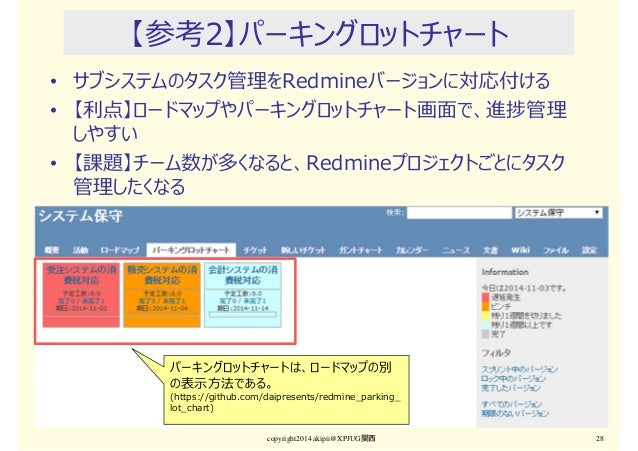638x451 pixels.
Task: Click progress bar in 会計システム card
Action: click(x=243, y=315)
